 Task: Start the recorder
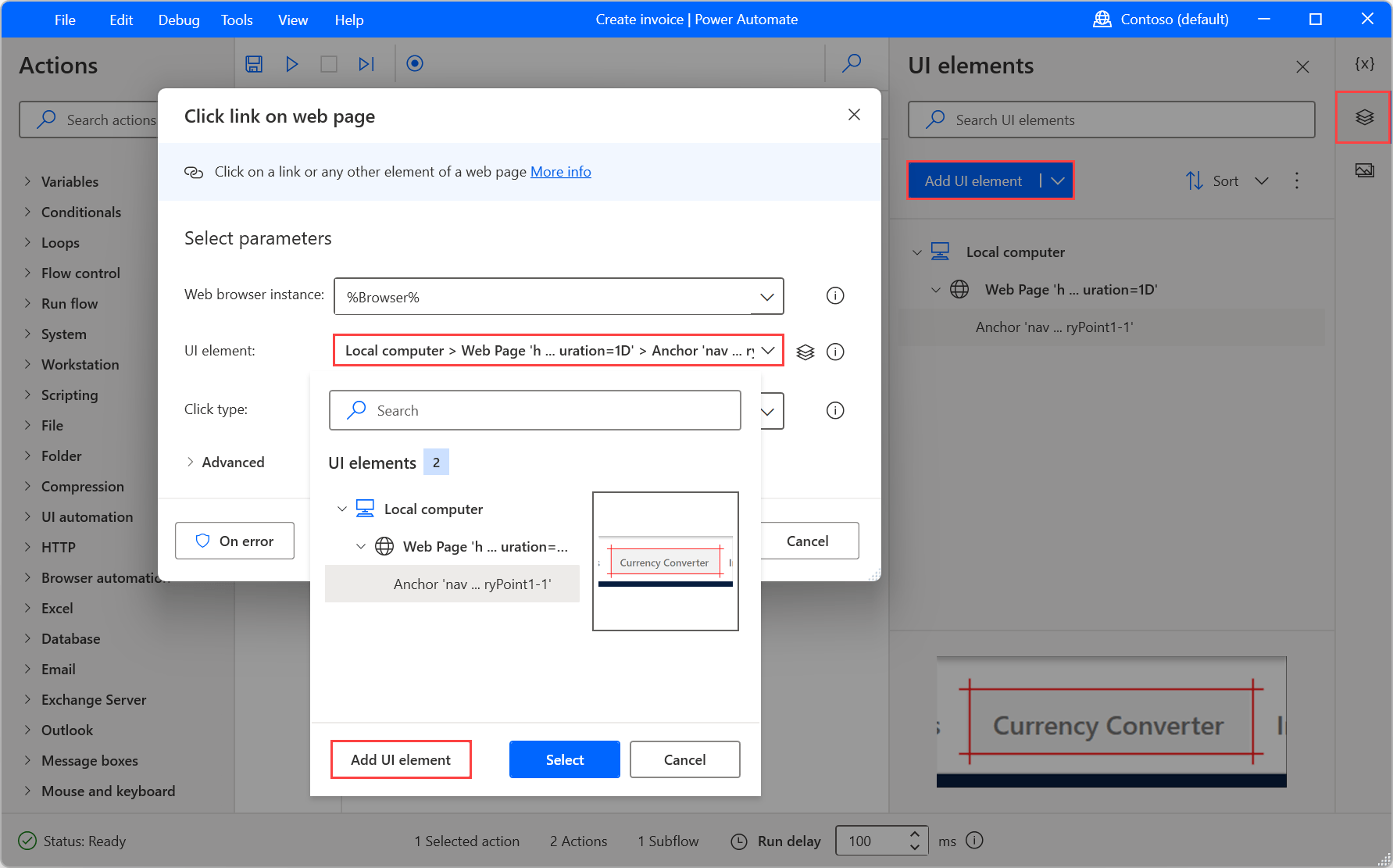pos(415,64)
